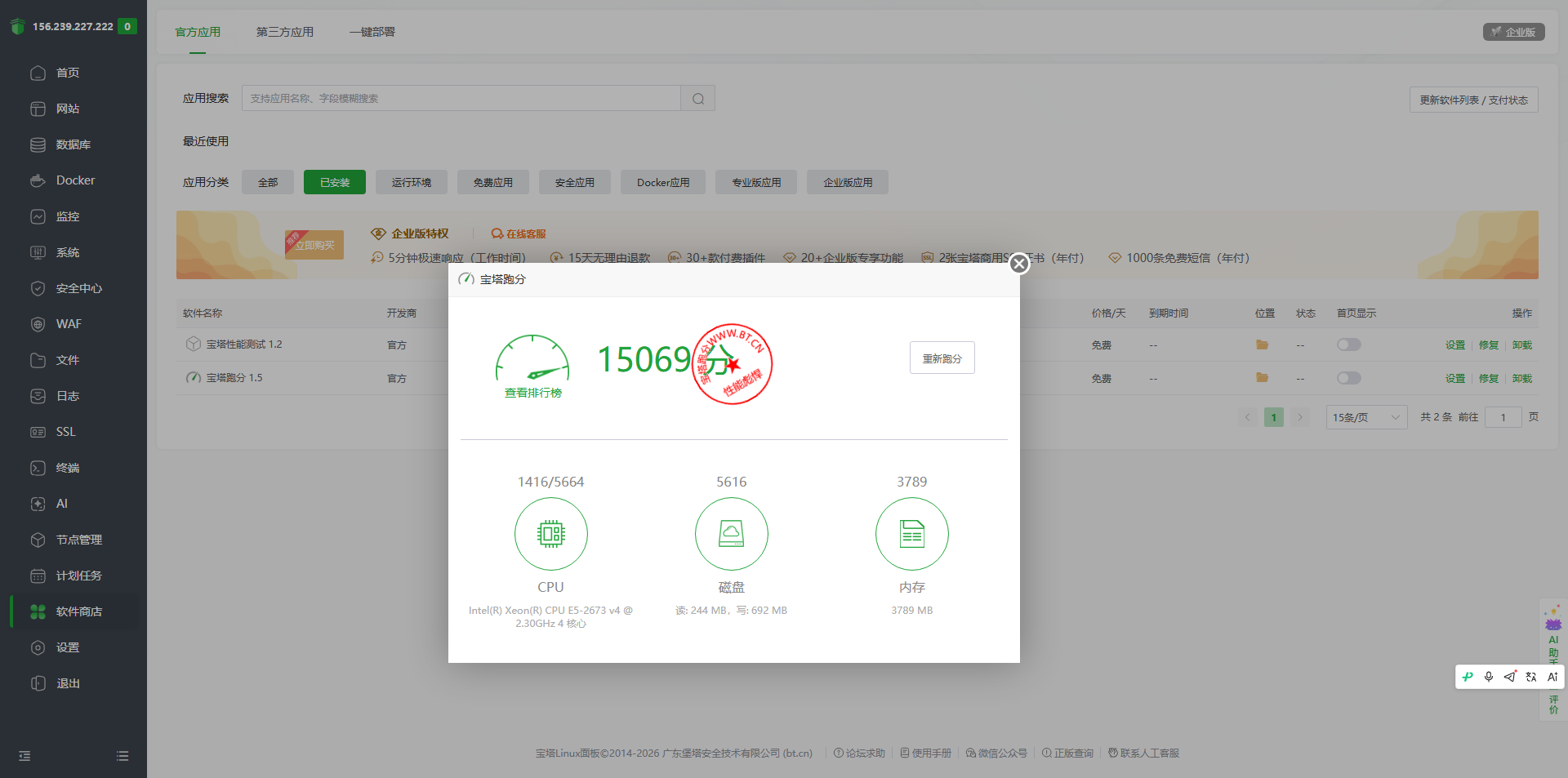Viewport: 1568px width, 778px height.
Task: Filter apps by 运行环境 category
Action: coord(412,182)
